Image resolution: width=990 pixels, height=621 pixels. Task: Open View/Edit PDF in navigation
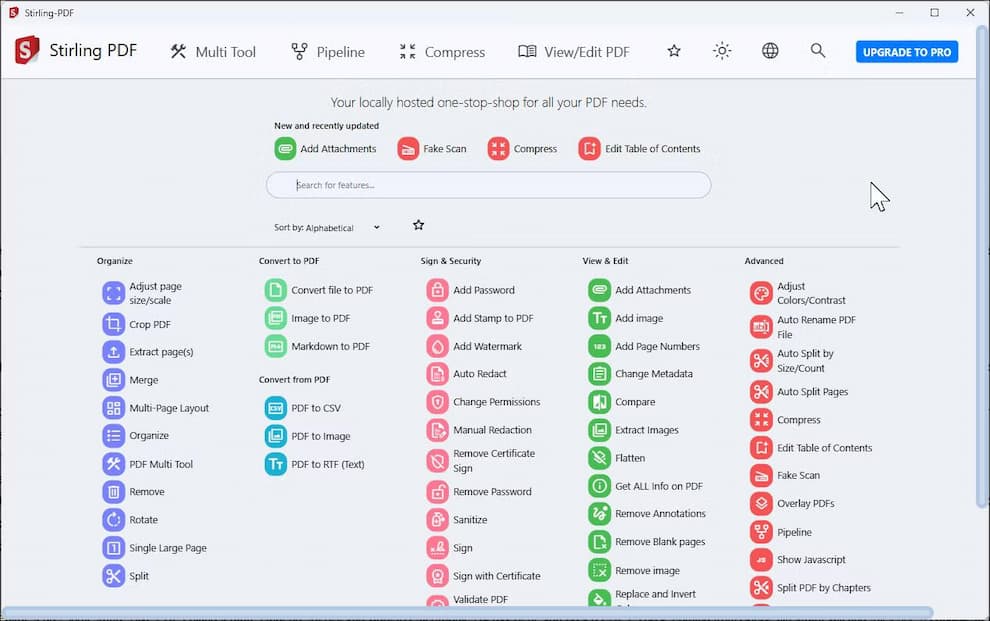coord(573,52)
